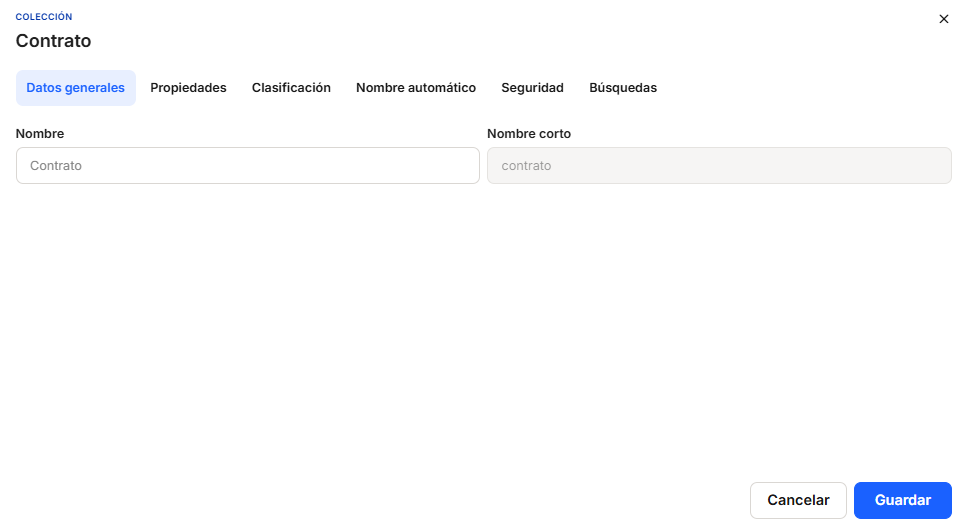
Task: Click the Nombre field label
Action: point(40,133)
